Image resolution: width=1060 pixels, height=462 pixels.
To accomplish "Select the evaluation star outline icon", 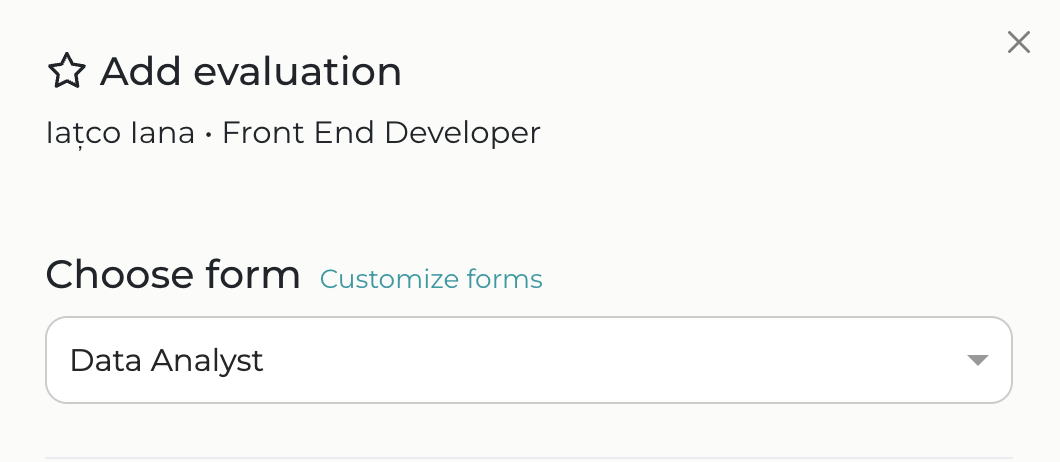I will [67, 72].
